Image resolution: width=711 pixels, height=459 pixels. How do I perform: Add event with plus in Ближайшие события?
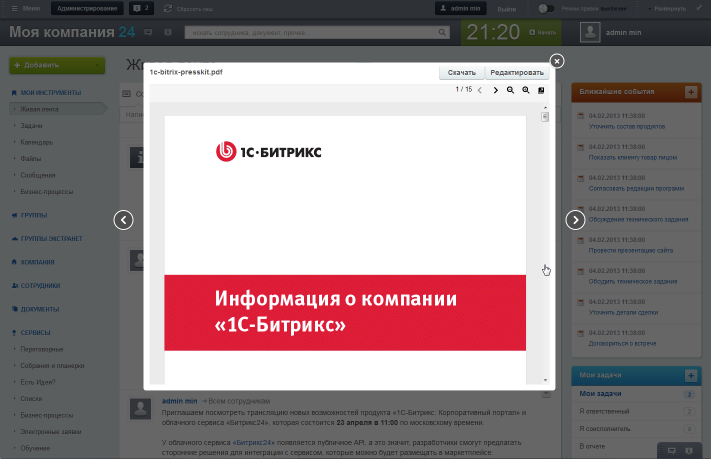pos(690,92)
